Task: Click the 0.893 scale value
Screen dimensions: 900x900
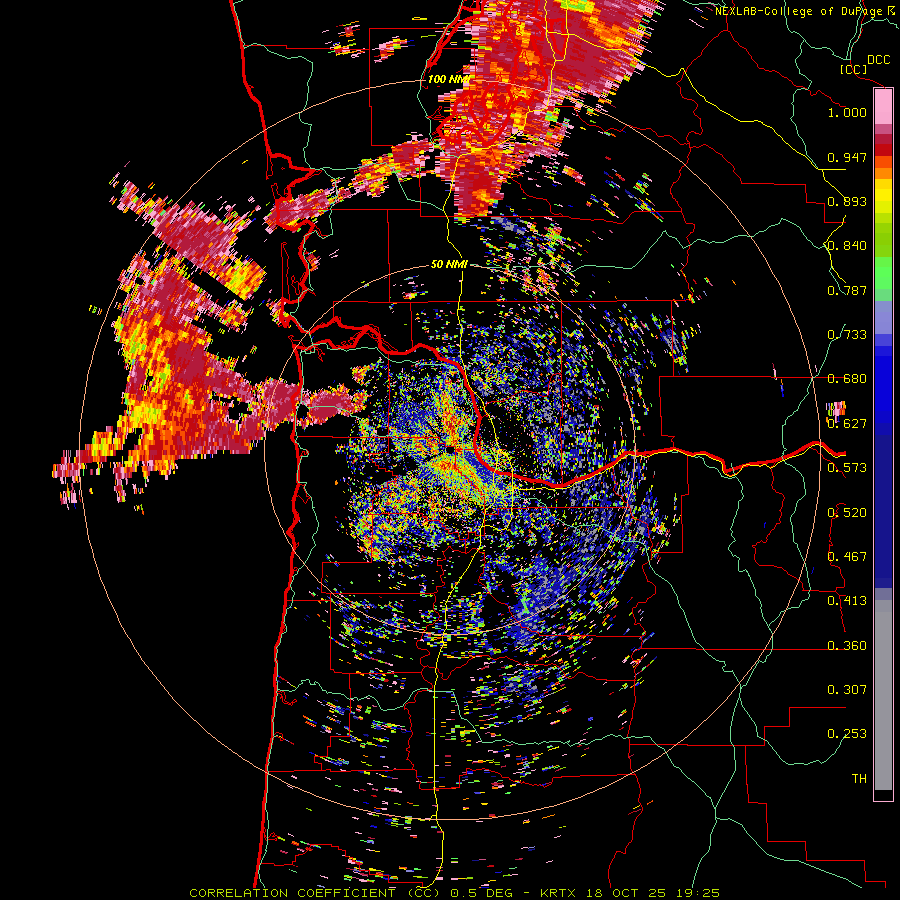Action: [x=847, y=201]
